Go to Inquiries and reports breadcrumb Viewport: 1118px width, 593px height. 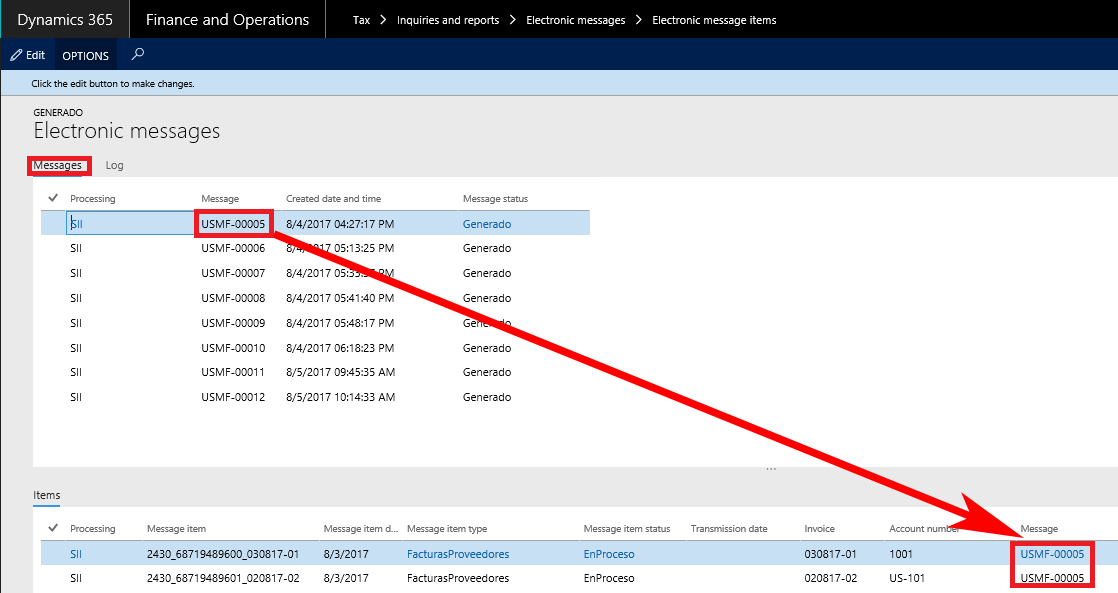tap(448, 20)
